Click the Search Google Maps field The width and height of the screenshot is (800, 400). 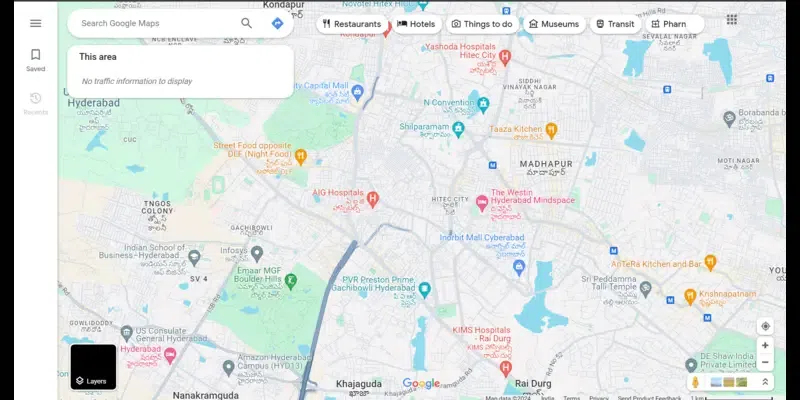[156, 23]
